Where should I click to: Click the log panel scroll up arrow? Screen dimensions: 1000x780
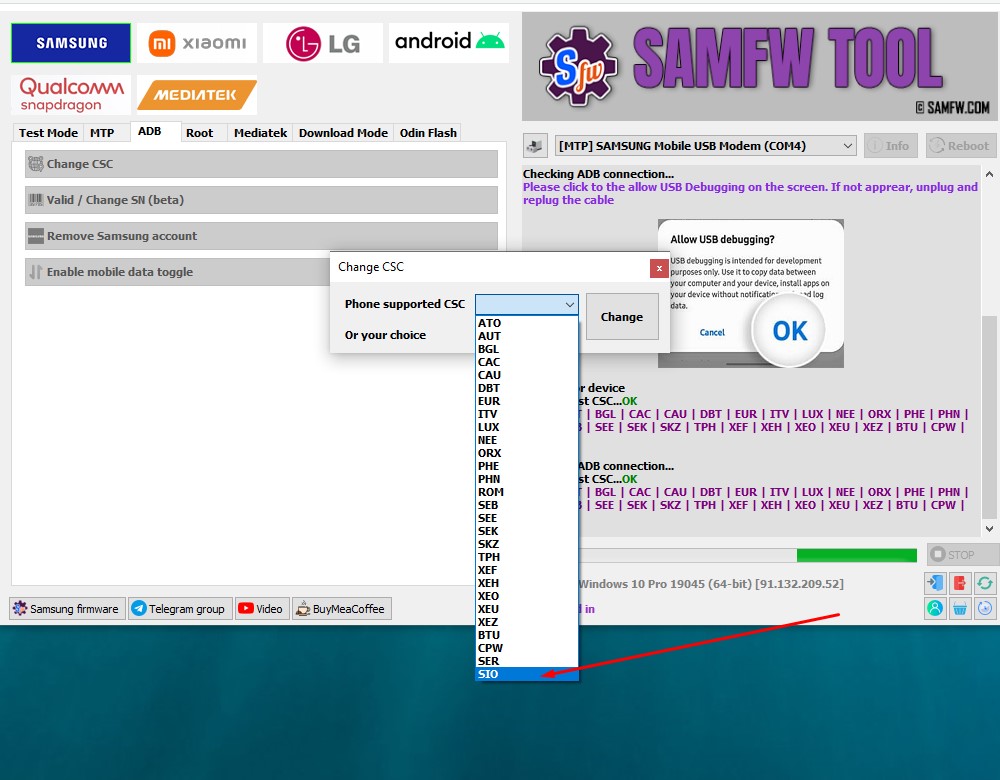click(x=989, y=174)
